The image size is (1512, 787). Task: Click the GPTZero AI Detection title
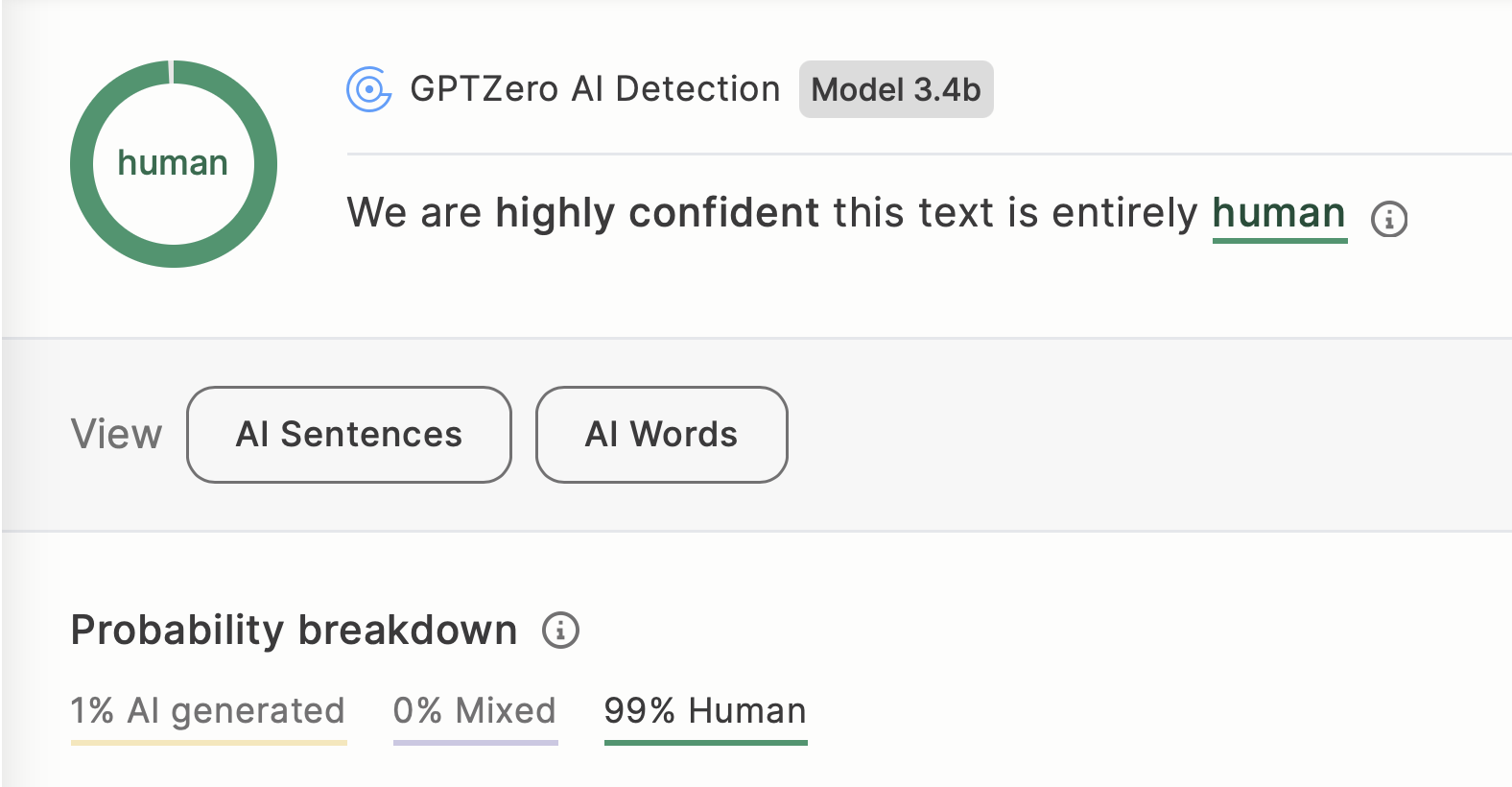[595, 89]
